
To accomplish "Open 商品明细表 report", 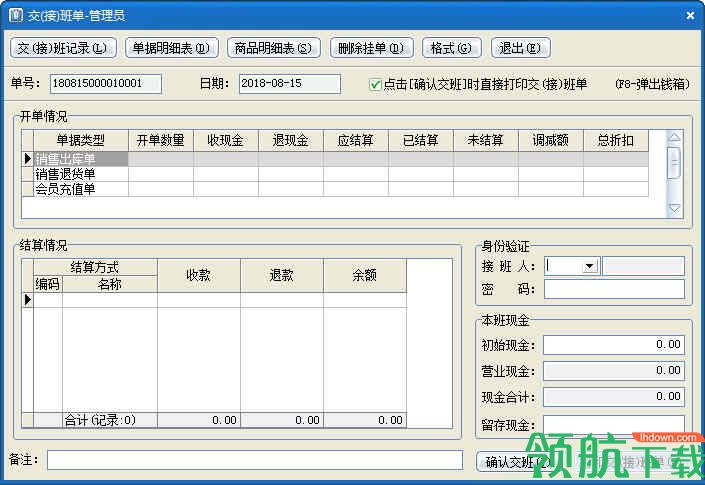I will pyautogui.click(x=274, y=48).
